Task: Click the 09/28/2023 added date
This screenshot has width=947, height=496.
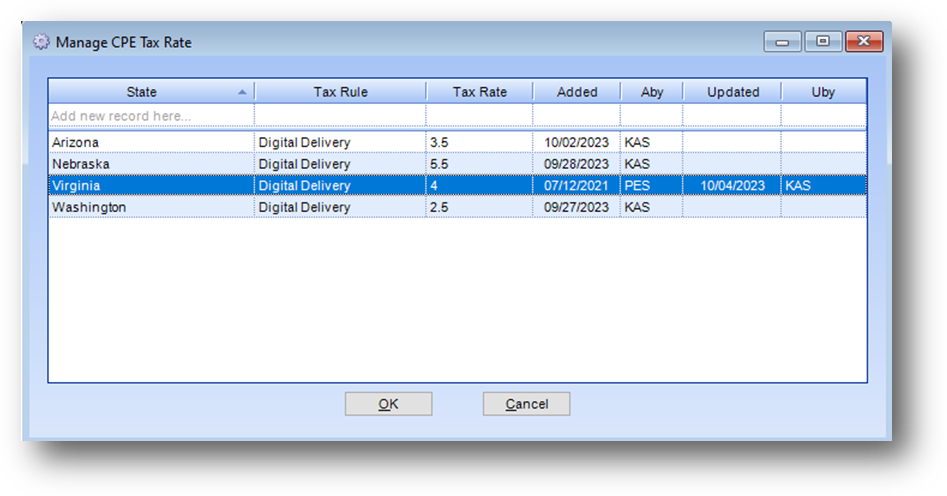Action: click(x=577, y=164)
